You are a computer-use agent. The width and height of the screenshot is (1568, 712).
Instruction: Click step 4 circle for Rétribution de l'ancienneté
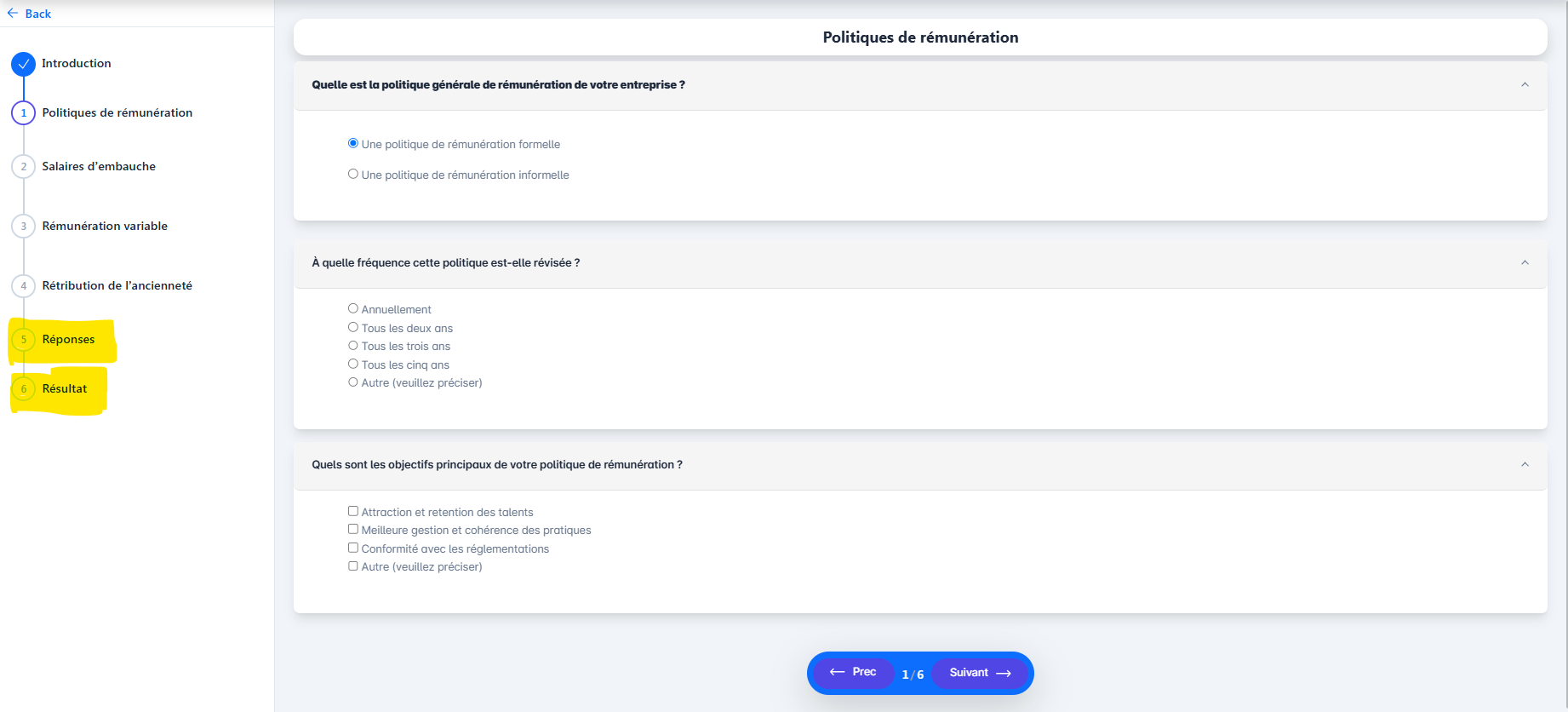coord(24,286)
